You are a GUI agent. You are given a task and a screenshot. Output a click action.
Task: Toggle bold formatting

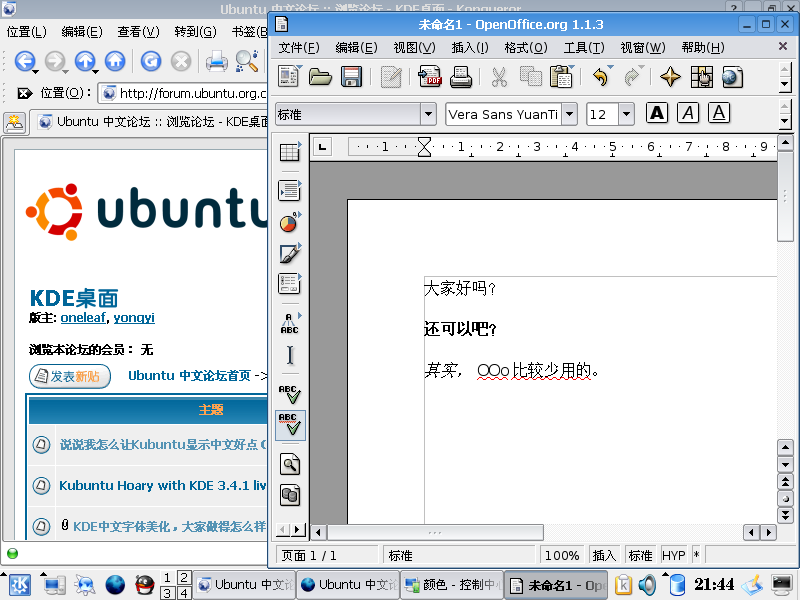(657, 113)
